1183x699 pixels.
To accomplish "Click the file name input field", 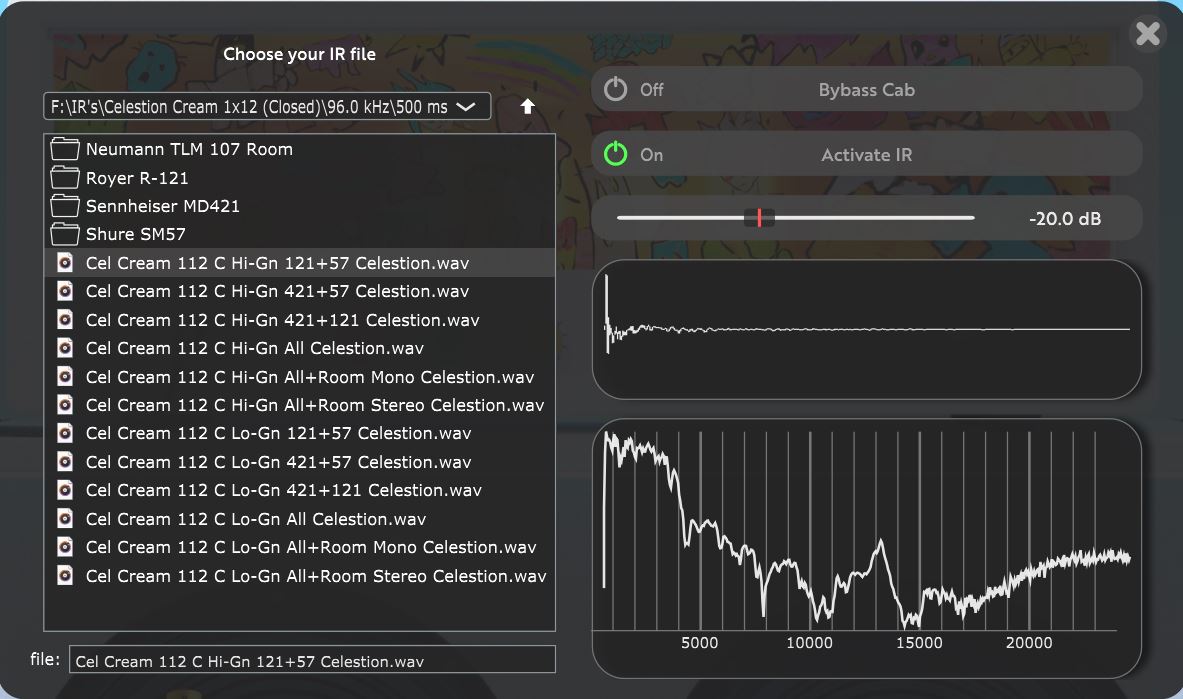I will pyautogui.click(x=312, y=660).
